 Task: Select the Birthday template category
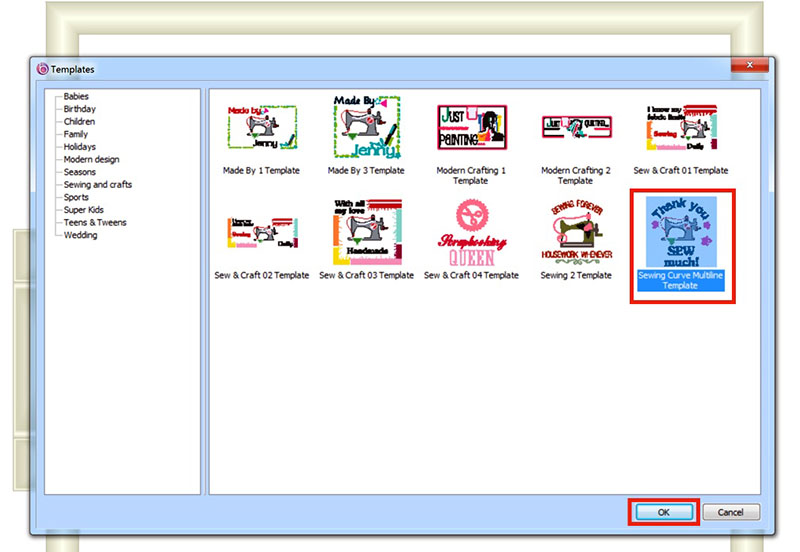pyautogui.click(x=80, y=109)
